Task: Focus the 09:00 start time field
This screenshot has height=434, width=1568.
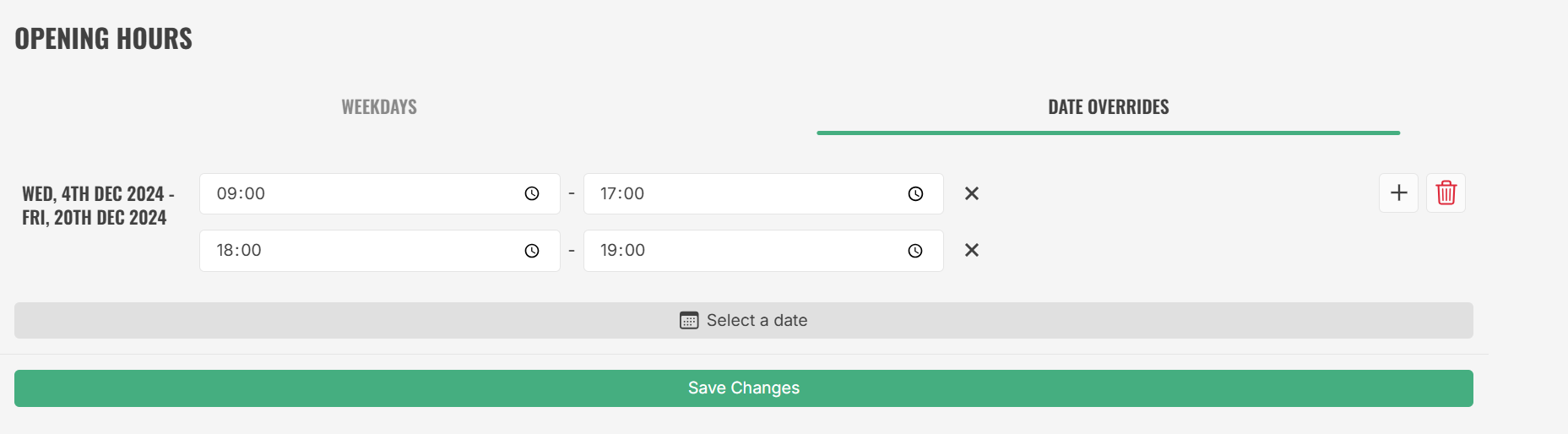Action: coord(380,194)
